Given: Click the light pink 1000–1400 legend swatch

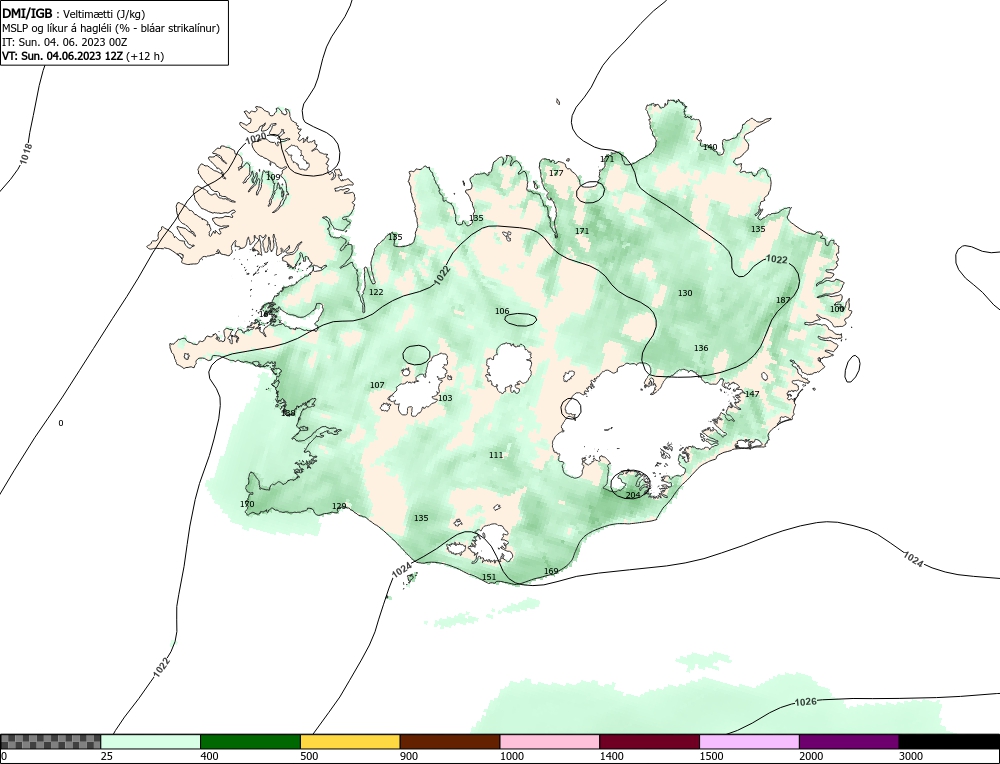Looking at the screenshot, I should [x=550, y=742].
